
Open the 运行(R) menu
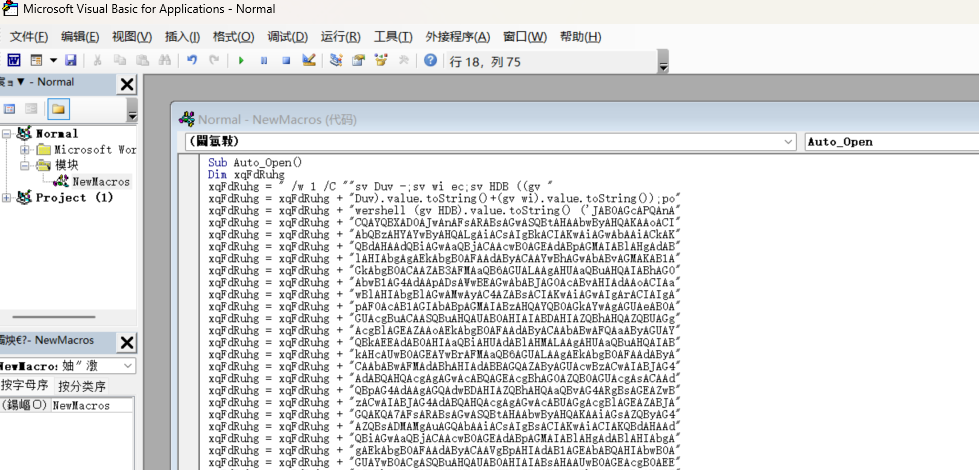point(341,37)
